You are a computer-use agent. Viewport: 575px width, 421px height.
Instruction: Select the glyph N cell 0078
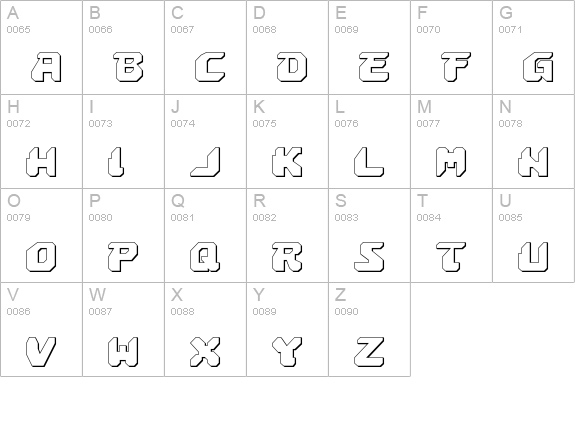tap(534, 141)
